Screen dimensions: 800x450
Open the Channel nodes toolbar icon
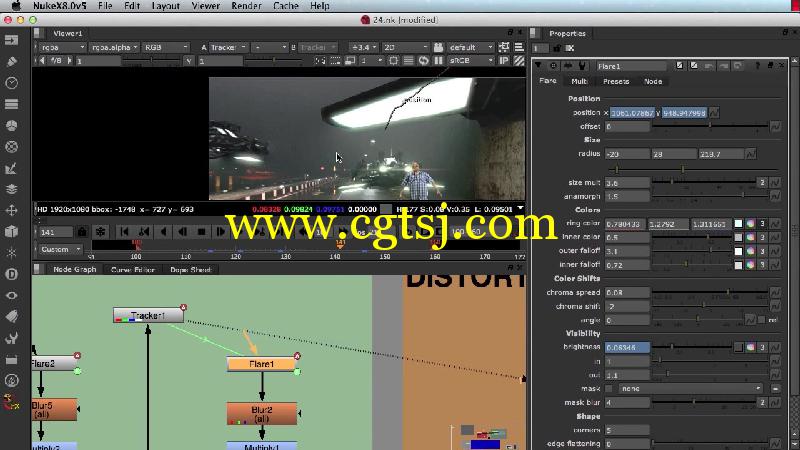(x=11, y=104)
